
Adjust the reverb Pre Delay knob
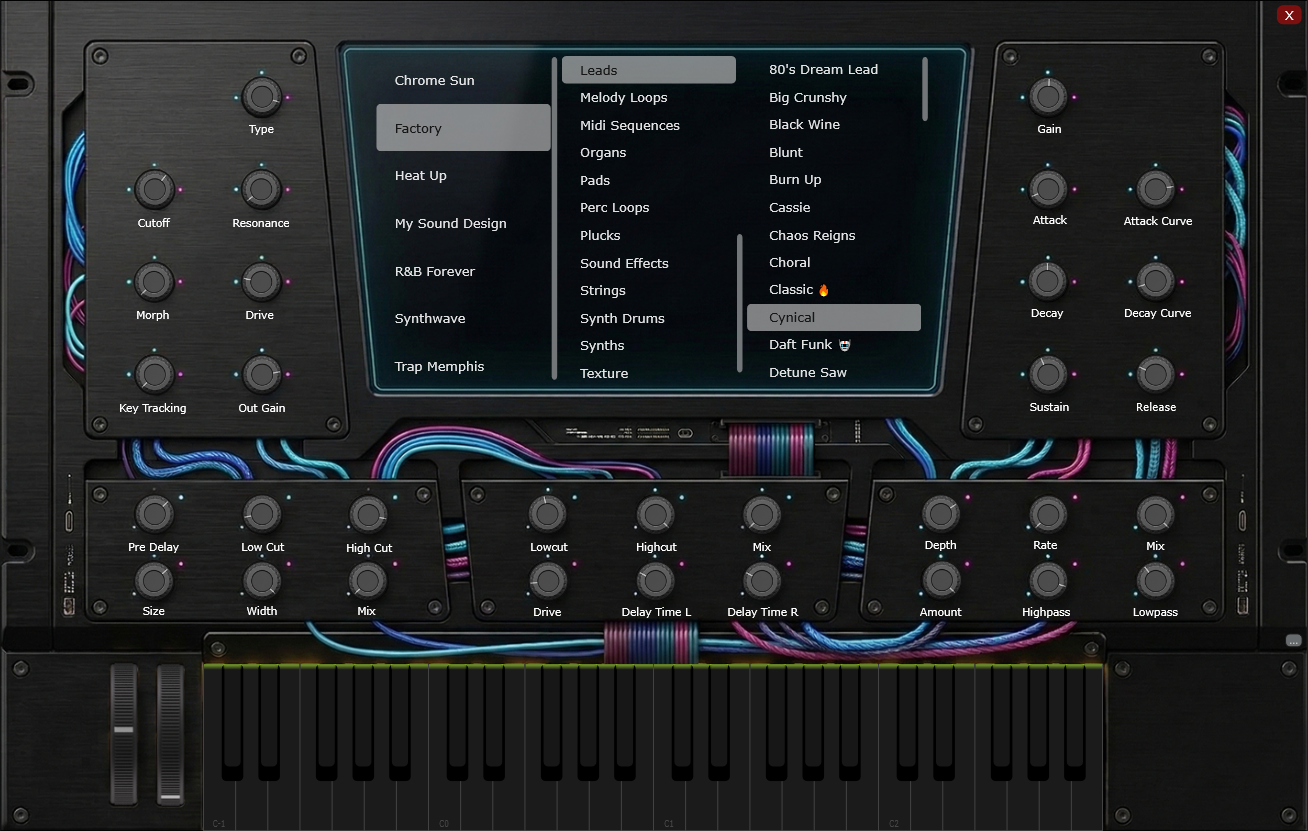click(x=153, y=512)
